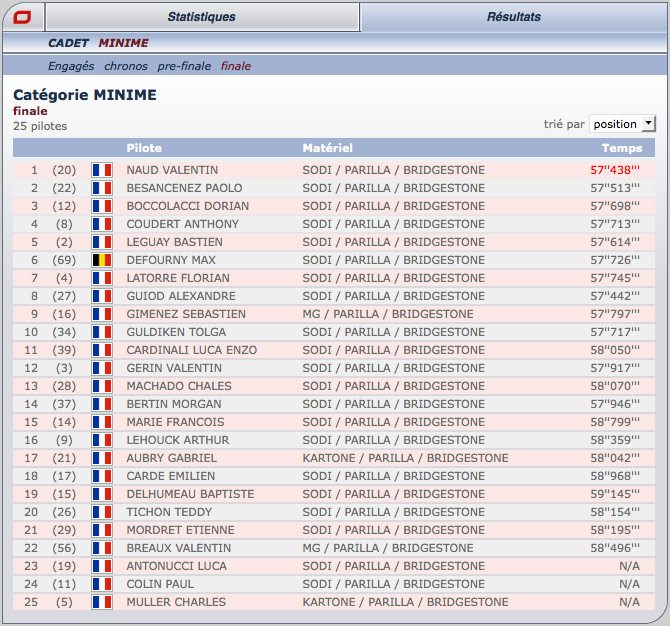The width and height of the screenshot is (670, 626).
Task: Click the French flag next to NAUD VALENTIN
Action: [x=102, y=170]
